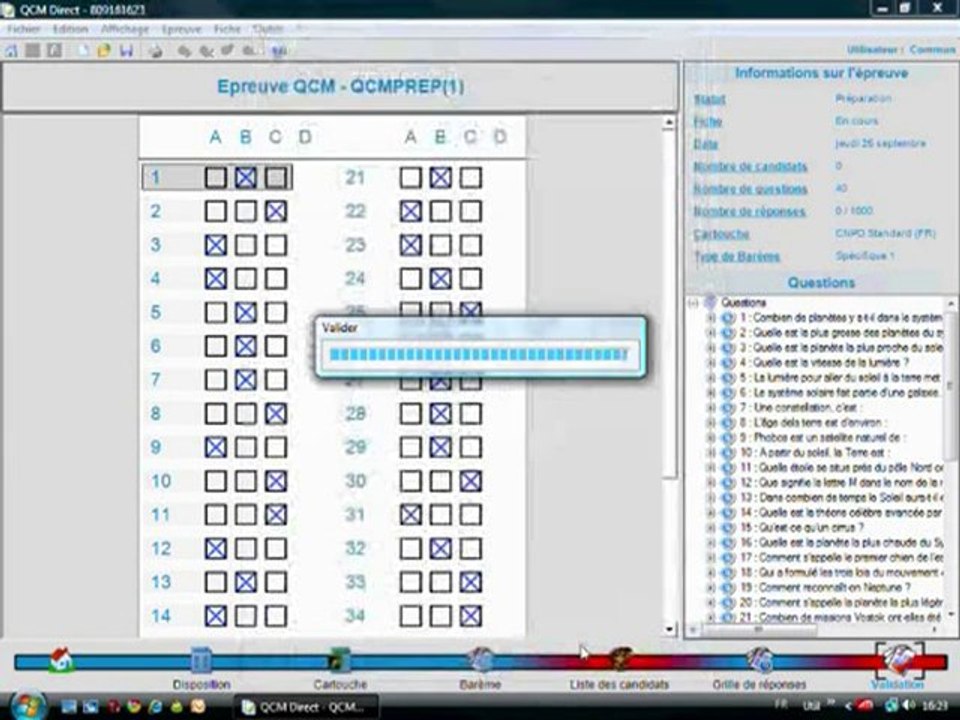
Task: Check answer B for question 22
Action: point(440,211)
